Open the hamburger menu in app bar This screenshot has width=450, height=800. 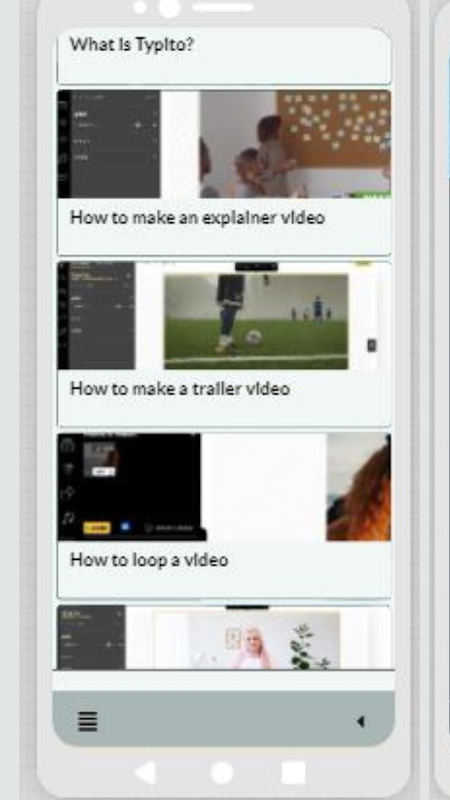87,721
